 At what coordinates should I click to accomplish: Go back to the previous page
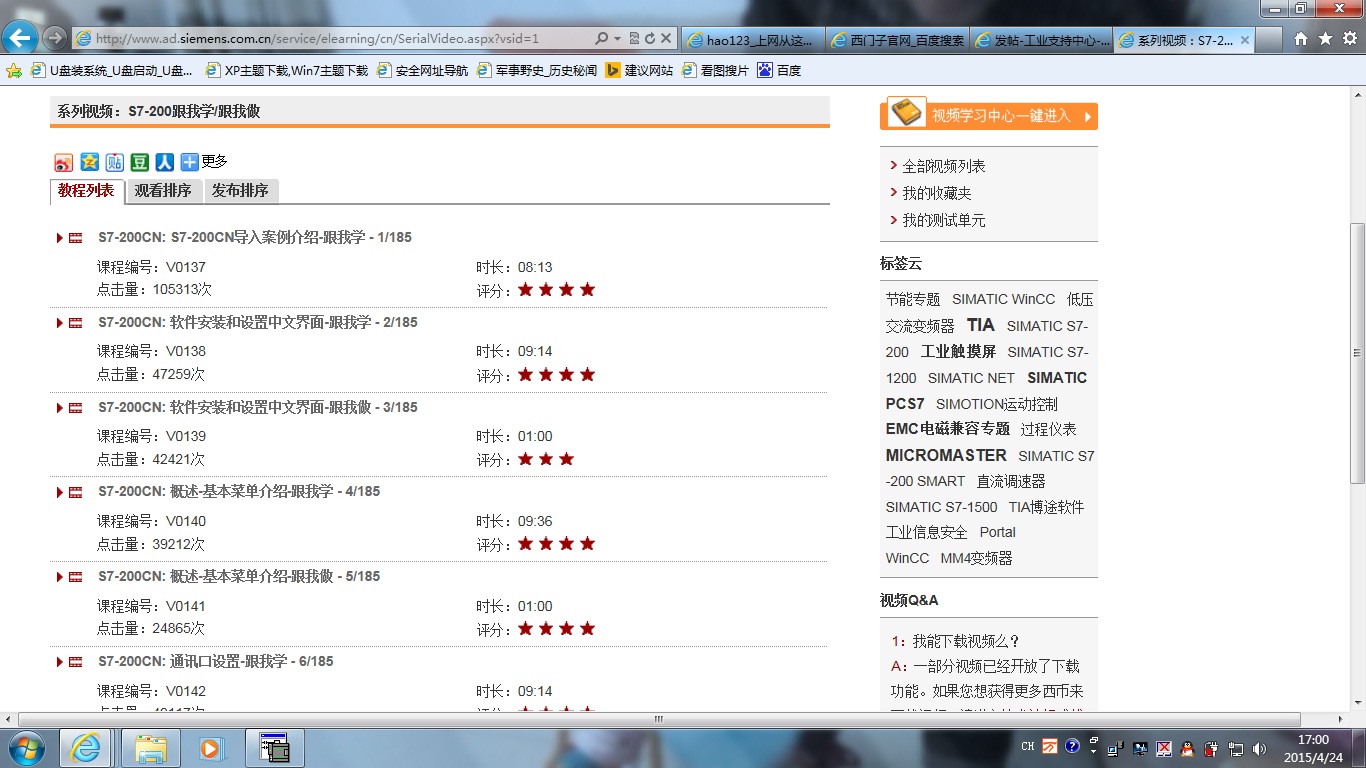click(x=21, y=39)
